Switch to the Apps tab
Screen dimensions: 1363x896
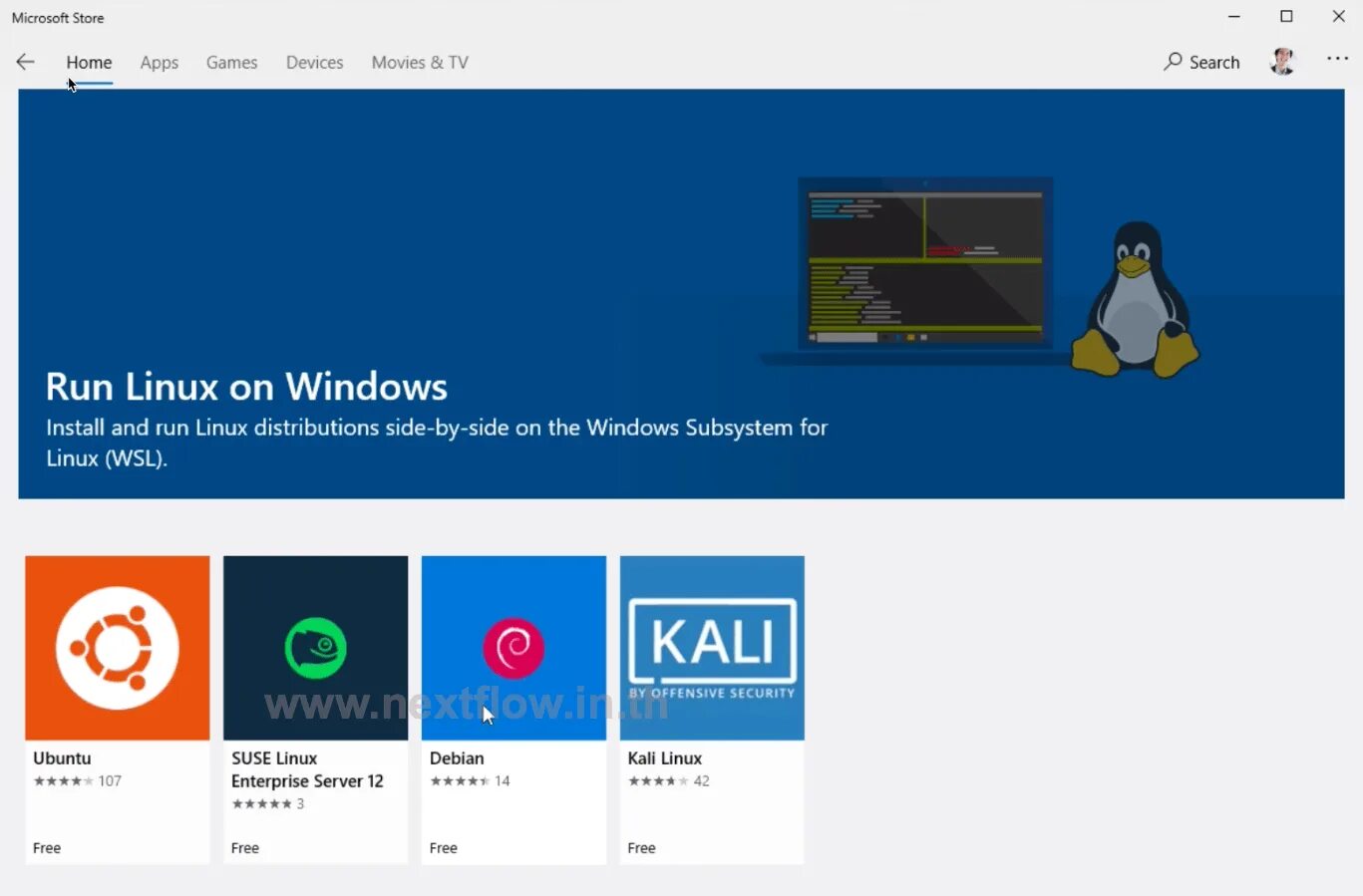[160, 62]
